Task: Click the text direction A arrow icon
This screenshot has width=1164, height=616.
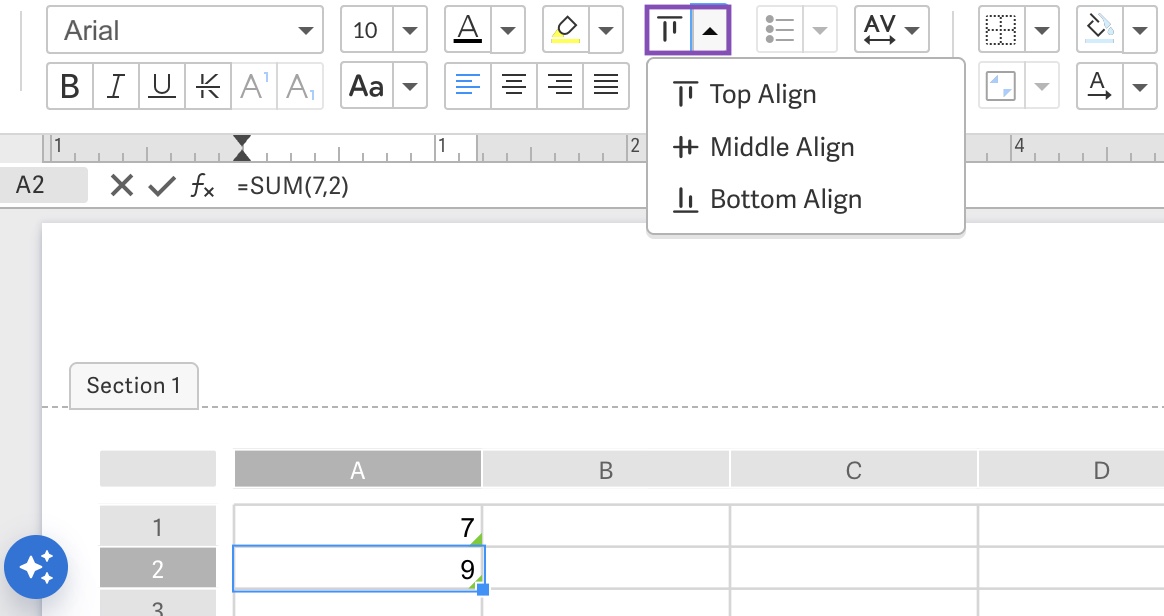Action: tap(1099, 86)
